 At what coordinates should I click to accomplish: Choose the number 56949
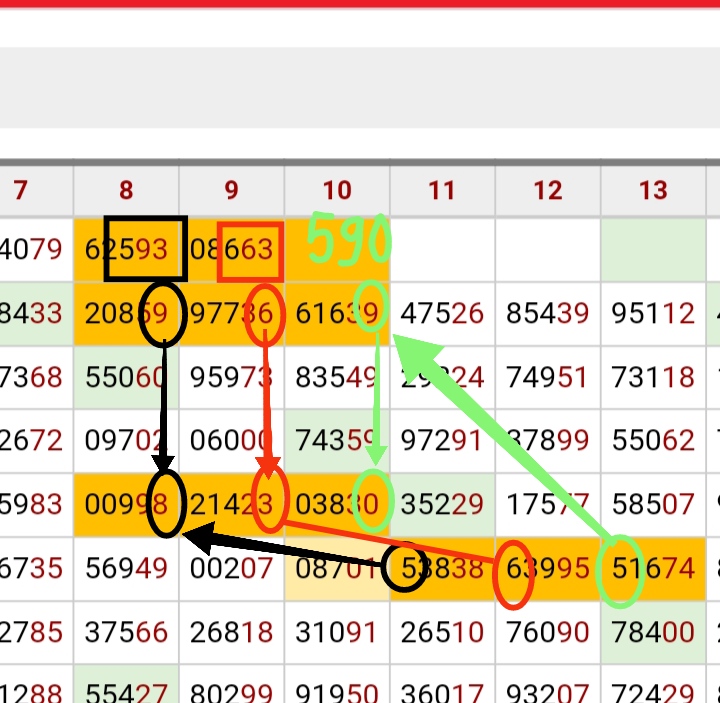click(x=126, y=568)
